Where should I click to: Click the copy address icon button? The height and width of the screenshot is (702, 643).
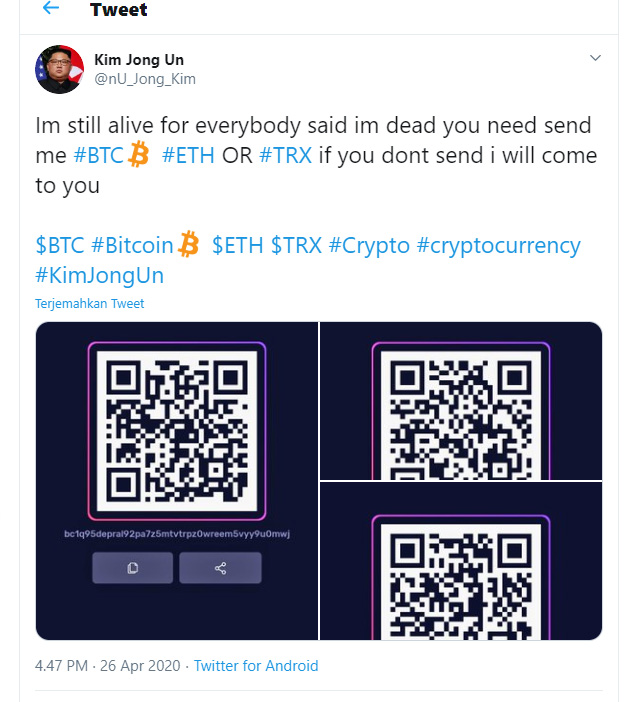[x=133, y=568]
